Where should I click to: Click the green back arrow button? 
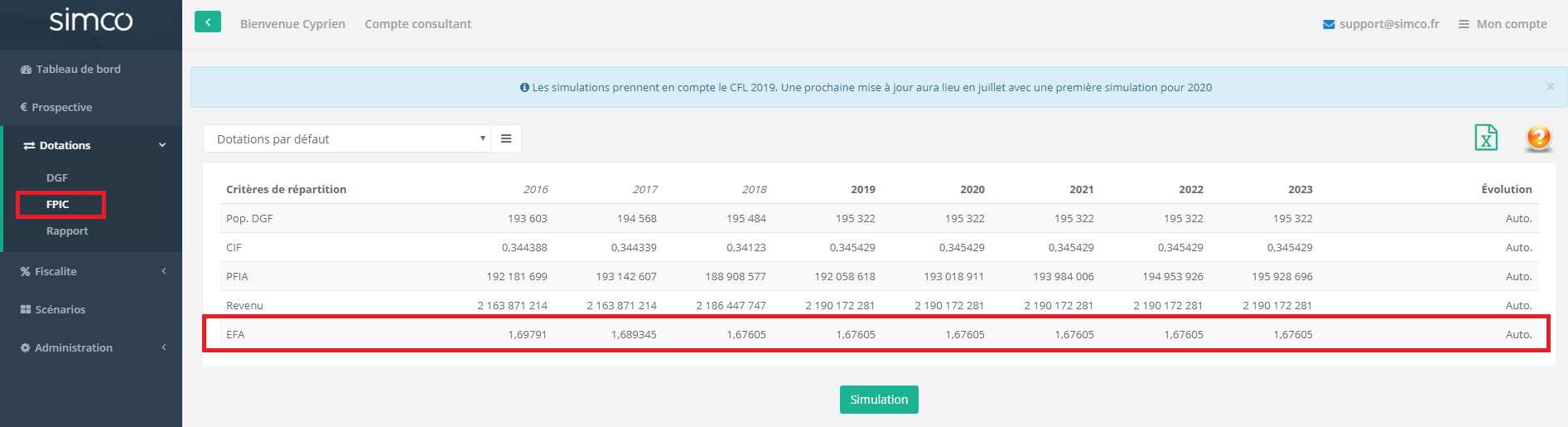tap(207, 22)
